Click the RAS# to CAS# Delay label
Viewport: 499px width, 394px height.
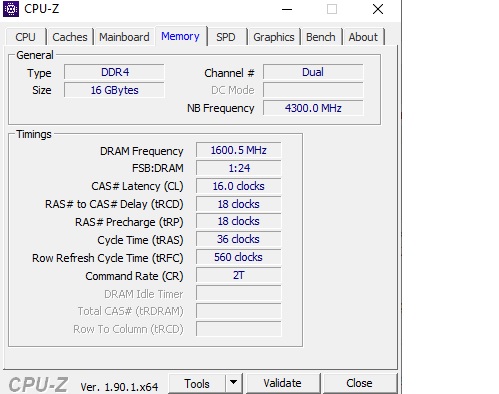(114, 204)
